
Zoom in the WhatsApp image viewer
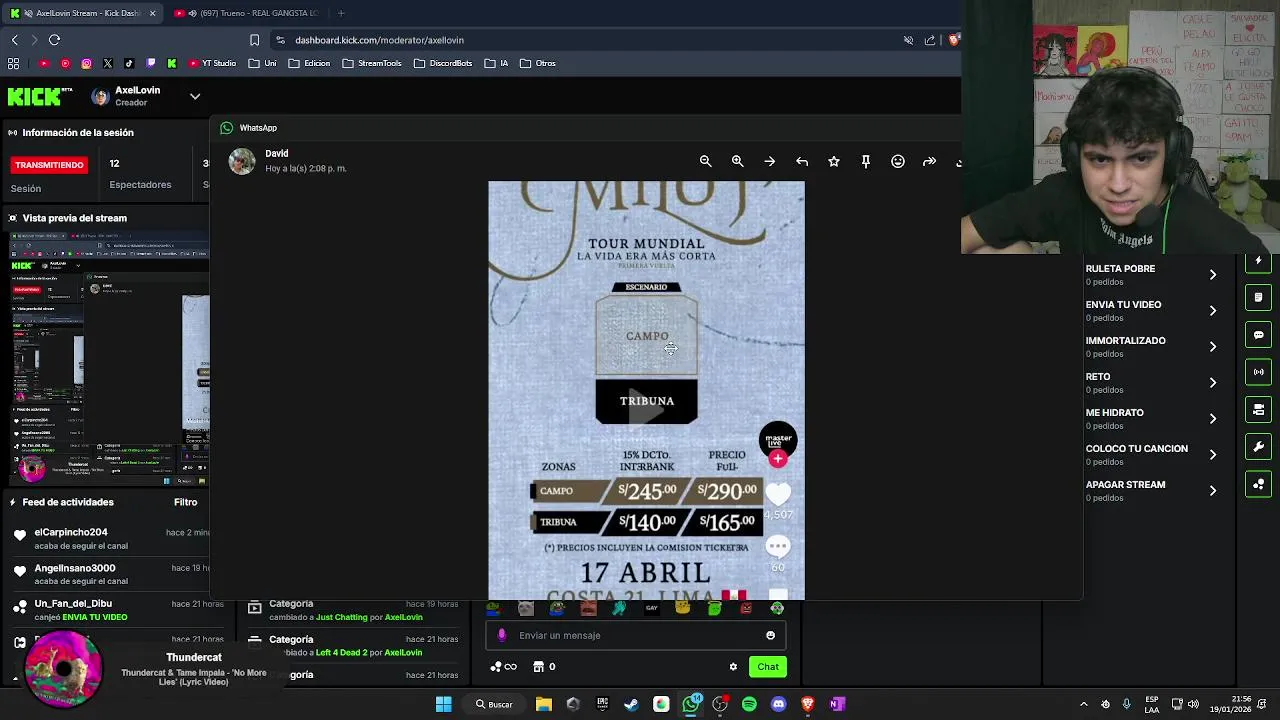click(738, 161)
